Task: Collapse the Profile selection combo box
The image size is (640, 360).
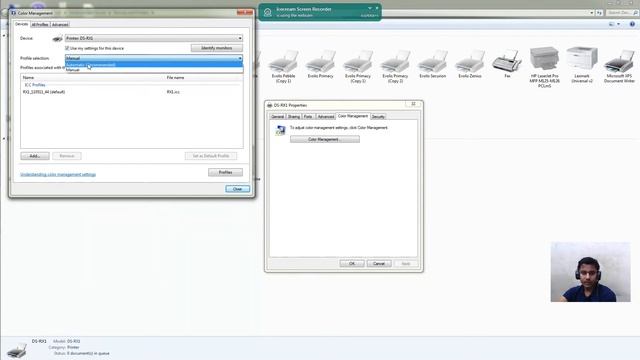Action: (x=153, y=58)
